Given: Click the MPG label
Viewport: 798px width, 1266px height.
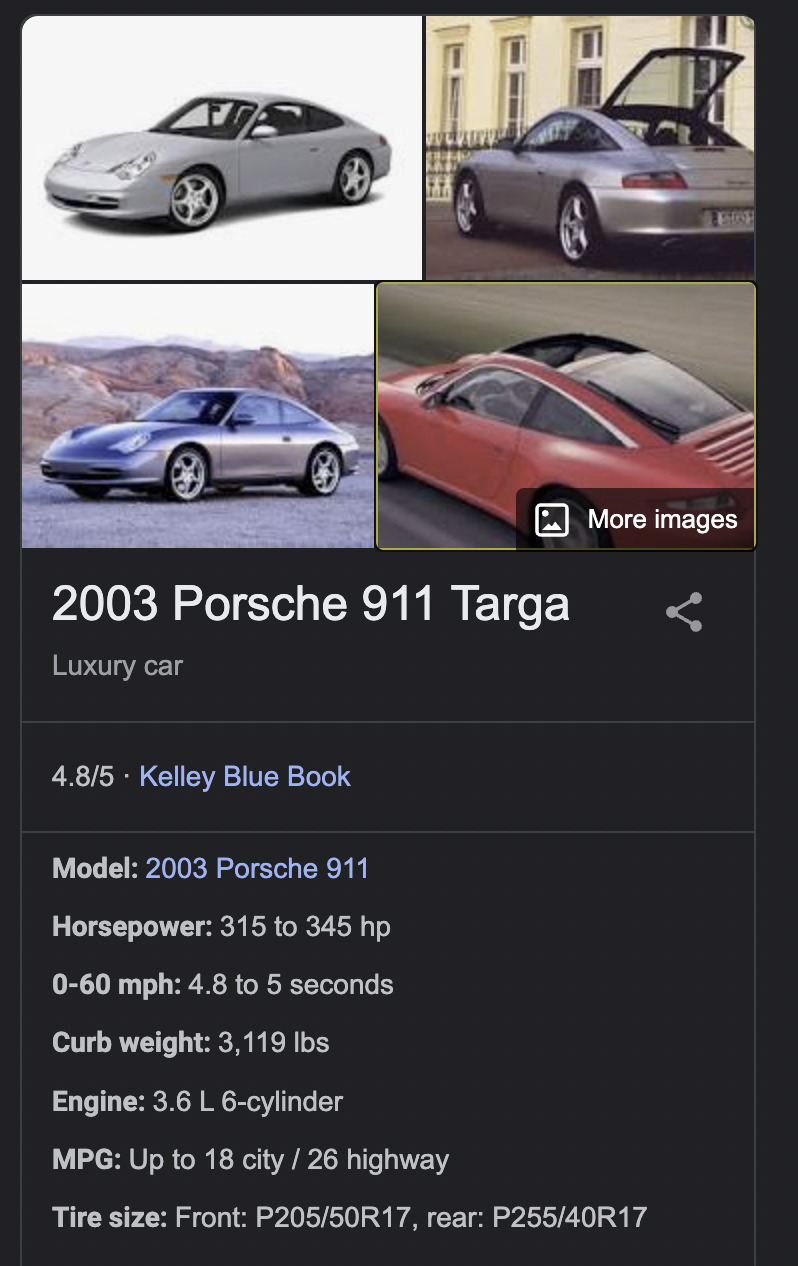Looking at the screenshot, I should pyautogui.click(x=86, y=1160).
